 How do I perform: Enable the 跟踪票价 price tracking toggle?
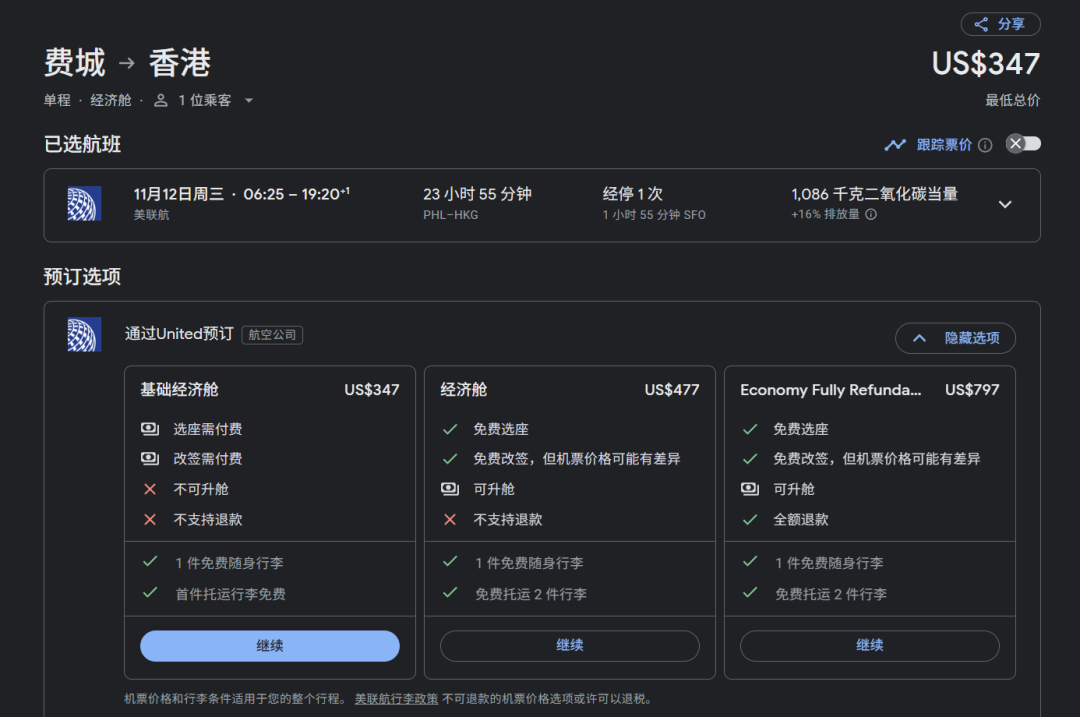point(1023,144)
